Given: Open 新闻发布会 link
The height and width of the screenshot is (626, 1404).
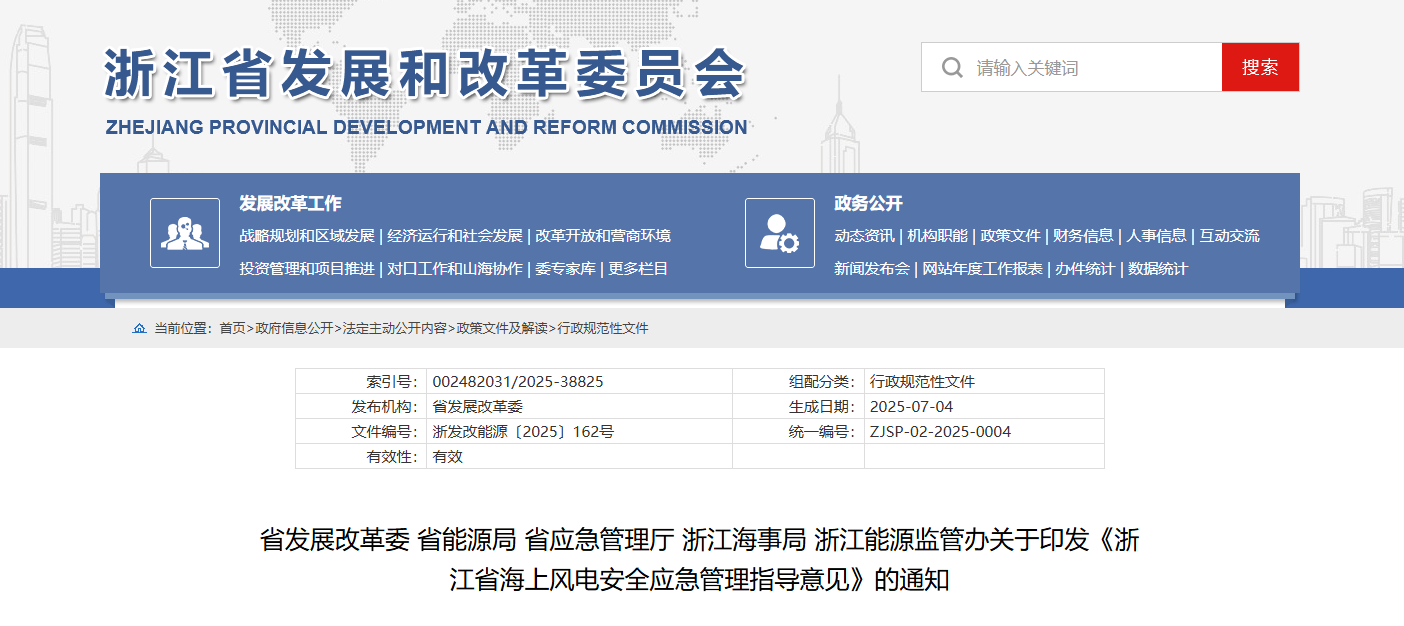Looking at the screenshot, I should tap(872, 269).
